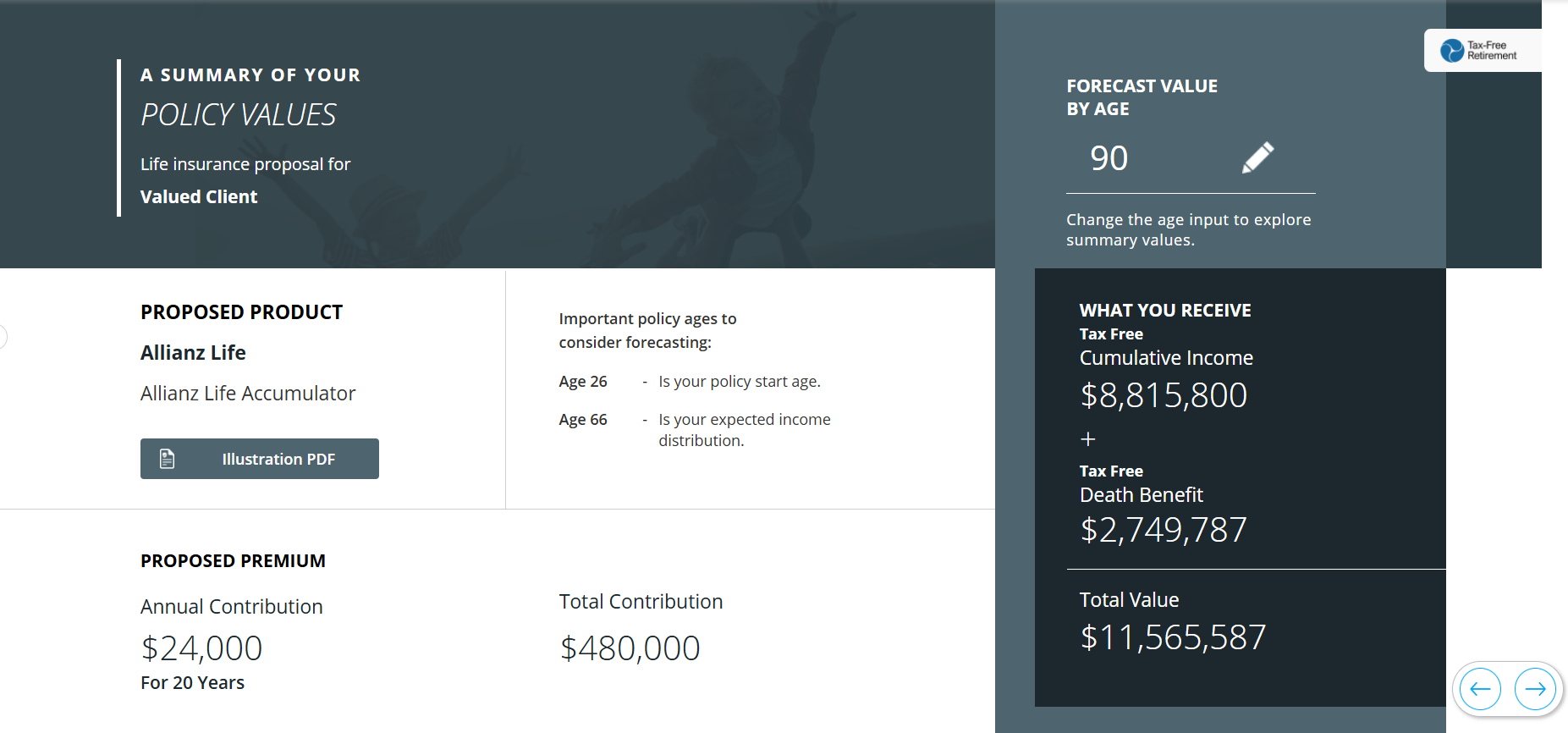Advance to next slide with right arrow
The width and height of the screenshot is (1568, 733).
point(1535,689)
